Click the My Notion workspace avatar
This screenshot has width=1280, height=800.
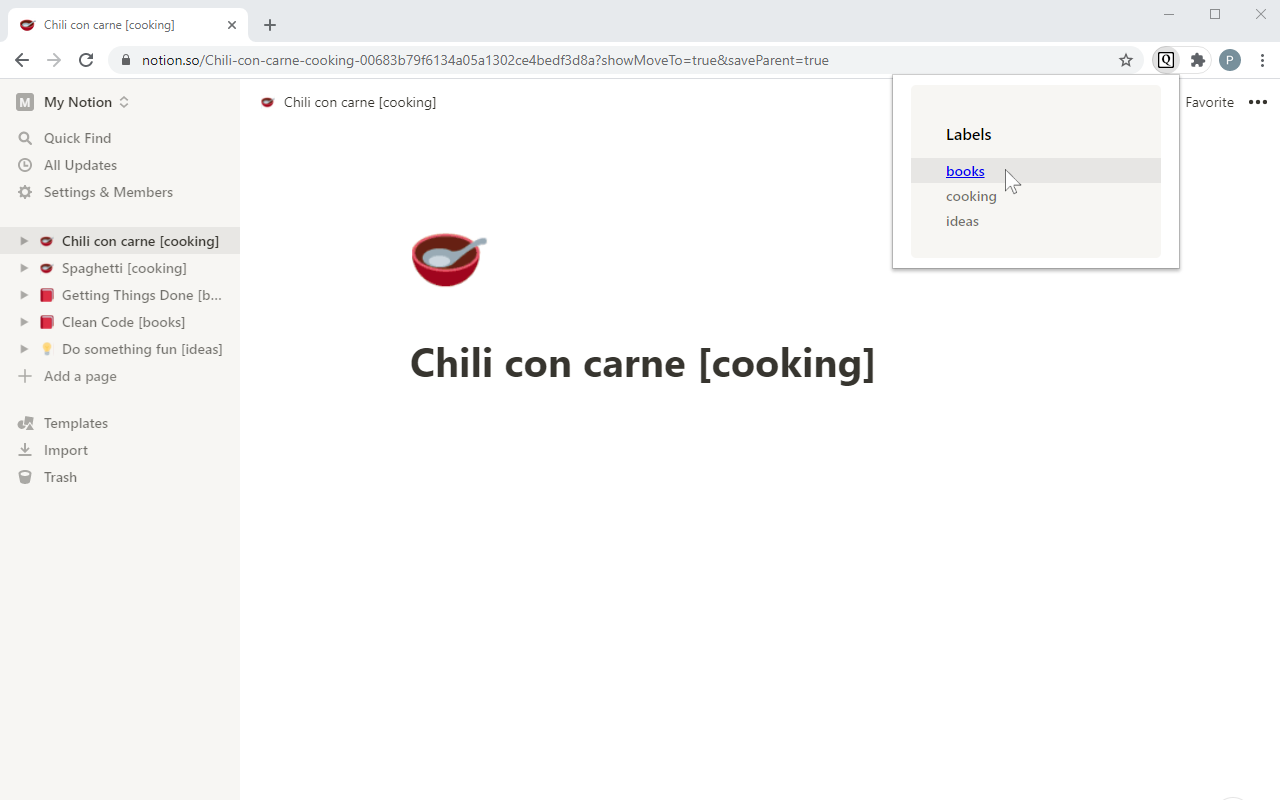pos(25,102)
